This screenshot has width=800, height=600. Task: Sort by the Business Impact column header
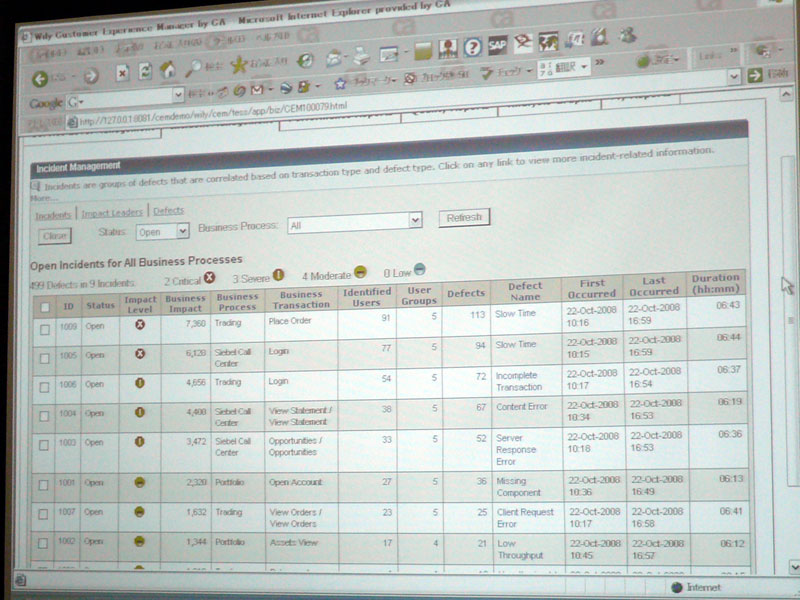[185, 303]
